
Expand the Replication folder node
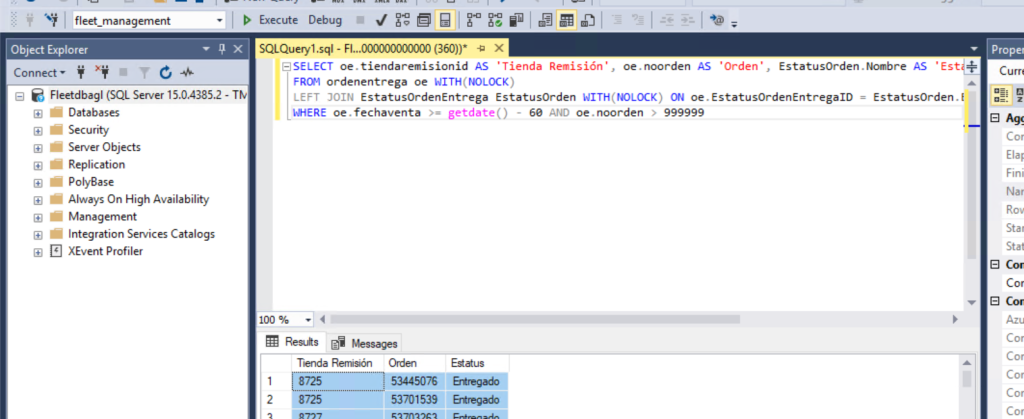38,165
